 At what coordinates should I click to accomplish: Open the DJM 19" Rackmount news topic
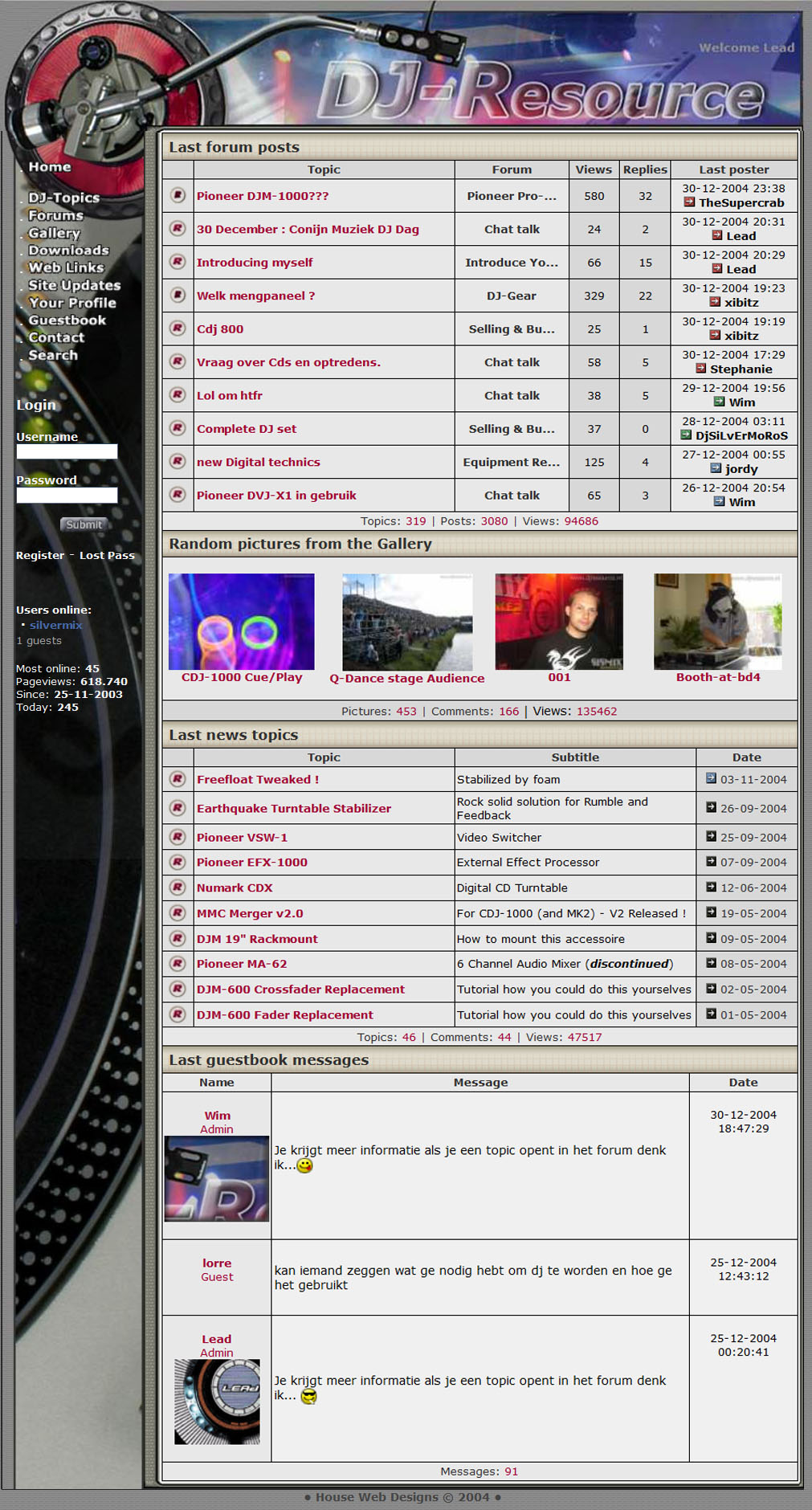(x=257, y=939)
